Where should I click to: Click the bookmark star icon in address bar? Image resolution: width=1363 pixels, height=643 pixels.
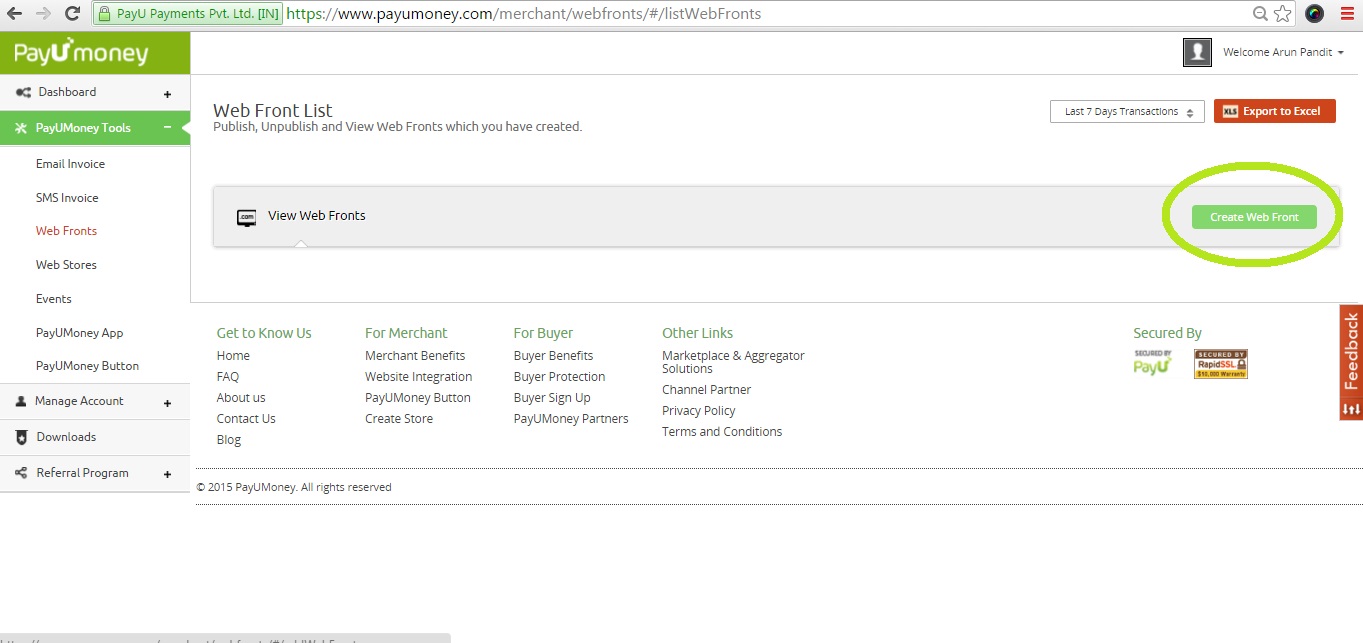click(x=1282, y=14)
